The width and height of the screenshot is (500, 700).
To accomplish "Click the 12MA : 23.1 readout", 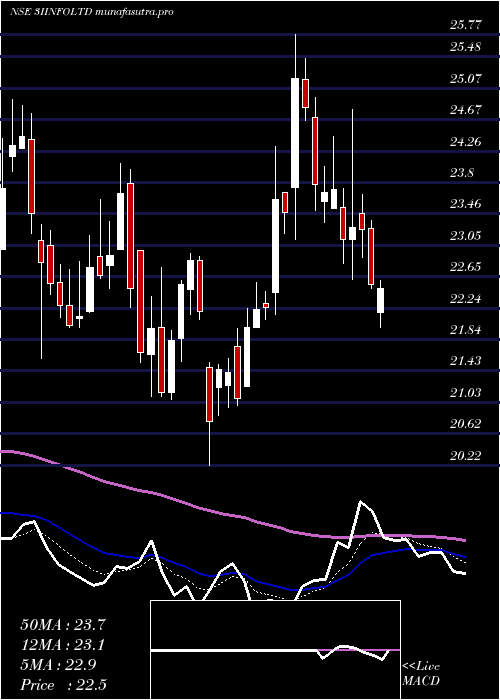I will (x=63, y=645).
